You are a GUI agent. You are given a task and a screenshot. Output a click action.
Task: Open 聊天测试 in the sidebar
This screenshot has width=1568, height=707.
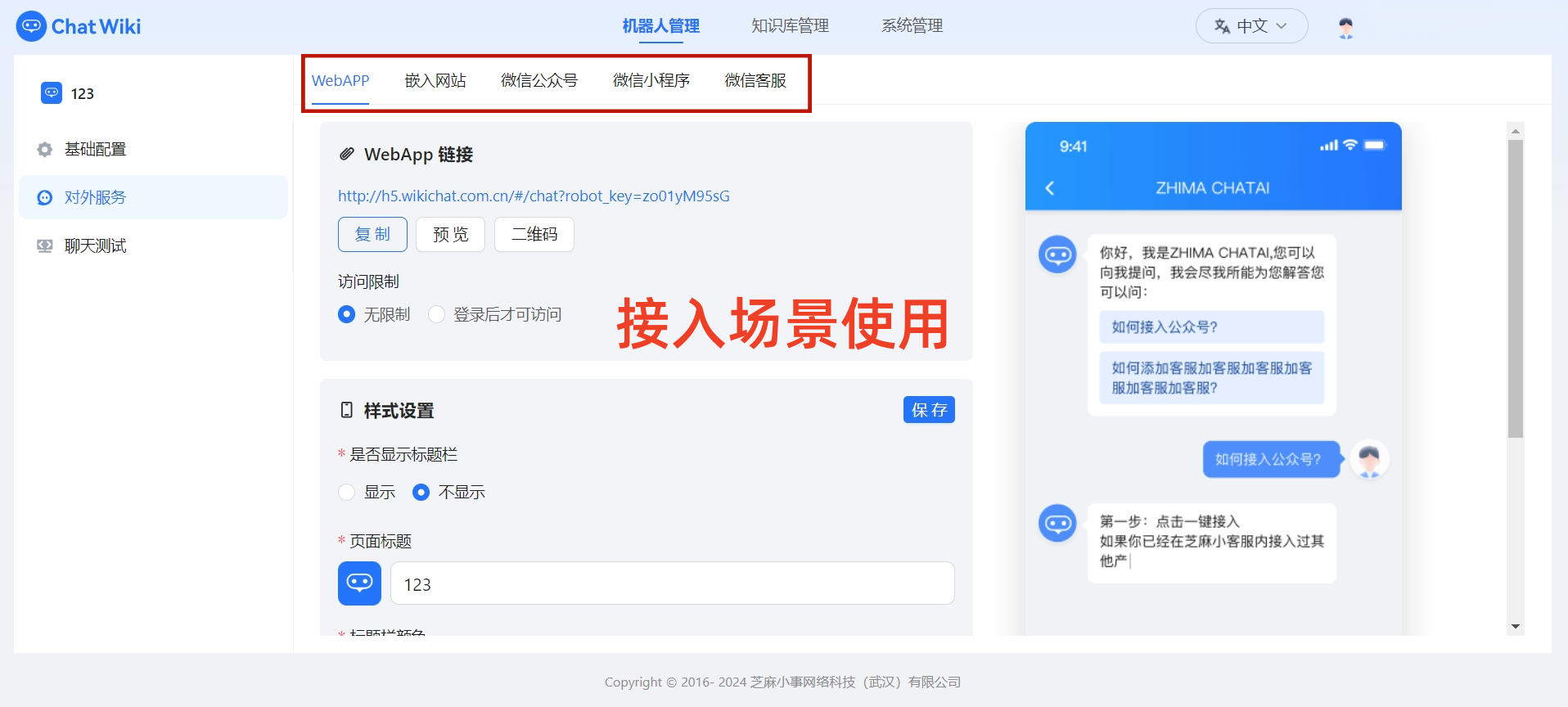[x=154, y=245]
